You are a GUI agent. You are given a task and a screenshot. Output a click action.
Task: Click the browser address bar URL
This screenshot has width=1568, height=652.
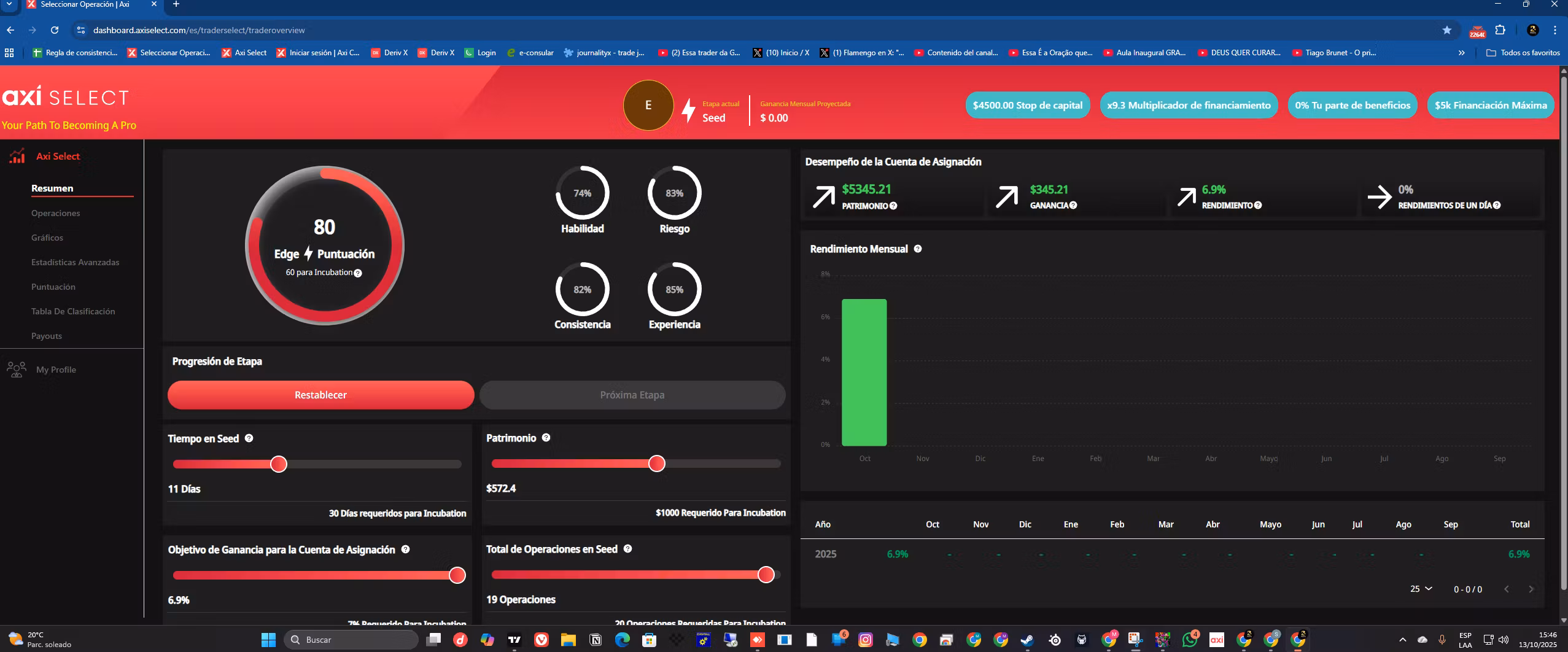(x=199, y=30)
